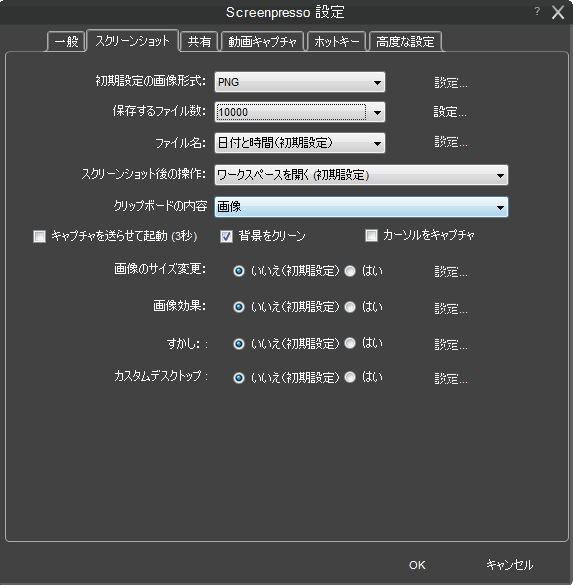Open 設定... for 画像効果
Image resolution: width=573 pixels, height=585 pixels.
[451, 308]
